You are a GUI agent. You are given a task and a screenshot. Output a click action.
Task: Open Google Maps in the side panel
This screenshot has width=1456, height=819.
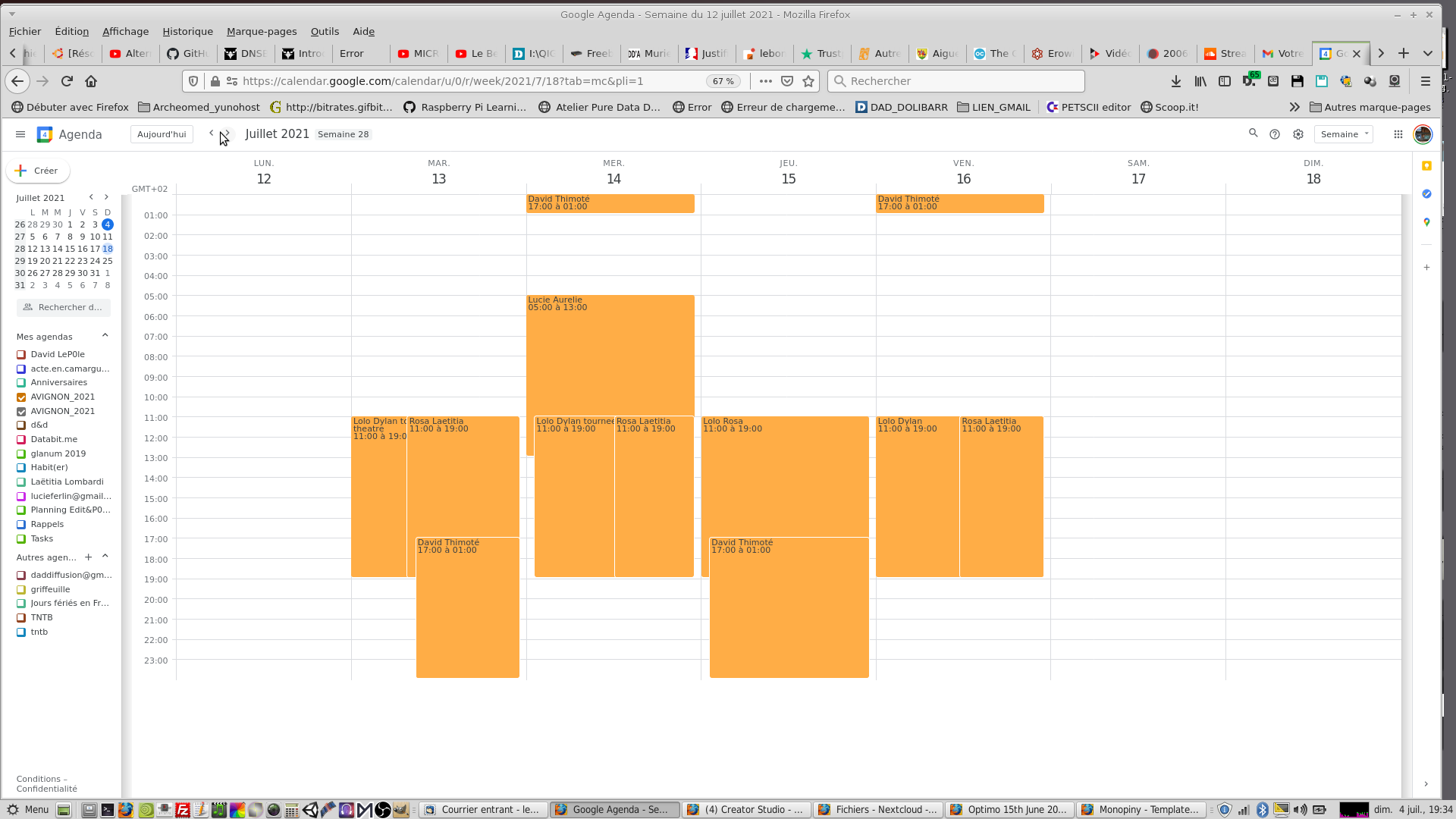pos(1426,222)
